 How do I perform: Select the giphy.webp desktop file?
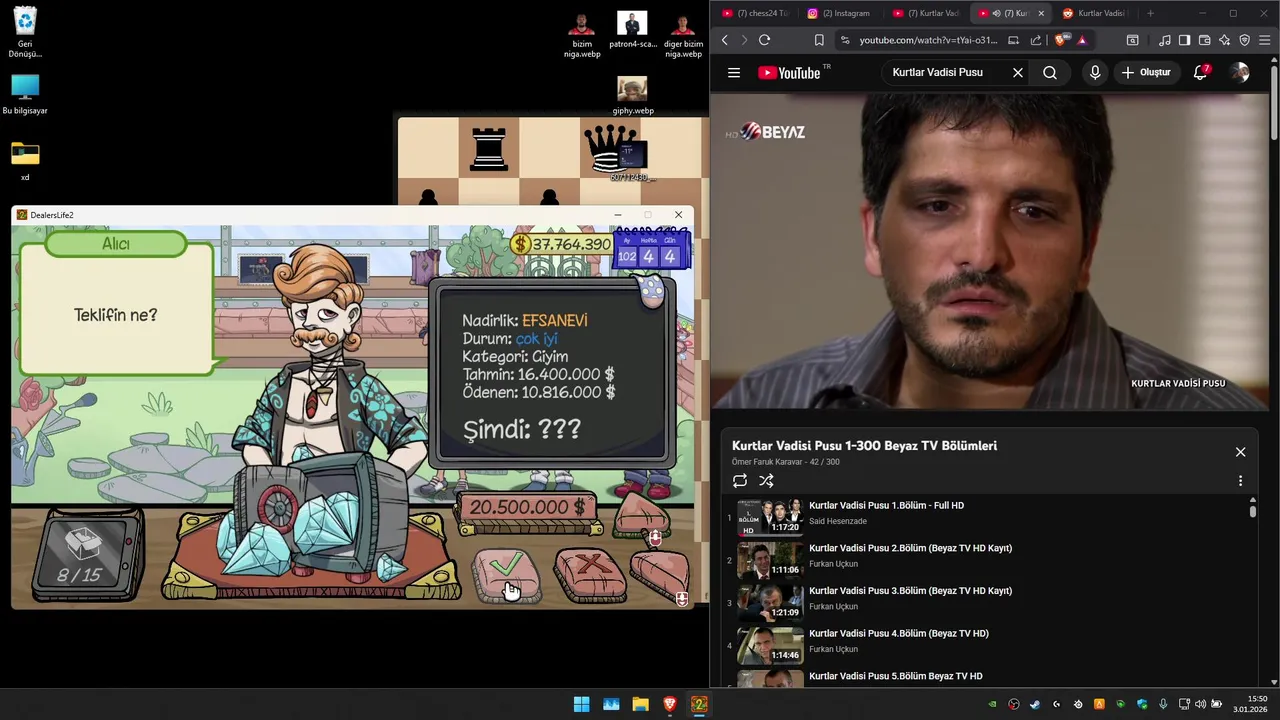pyautogui.click(x=632, y=96)
